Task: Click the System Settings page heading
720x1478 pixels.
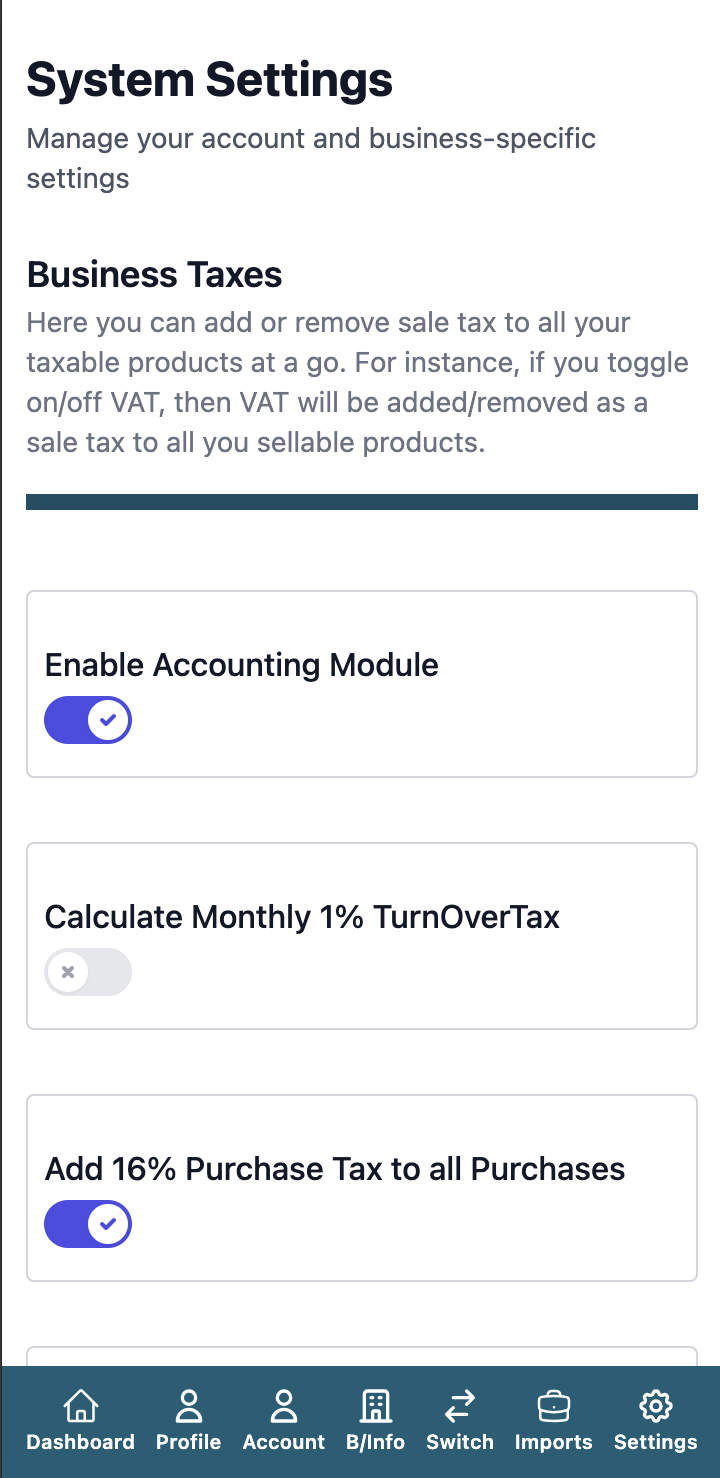Action: tap(210, 80)
